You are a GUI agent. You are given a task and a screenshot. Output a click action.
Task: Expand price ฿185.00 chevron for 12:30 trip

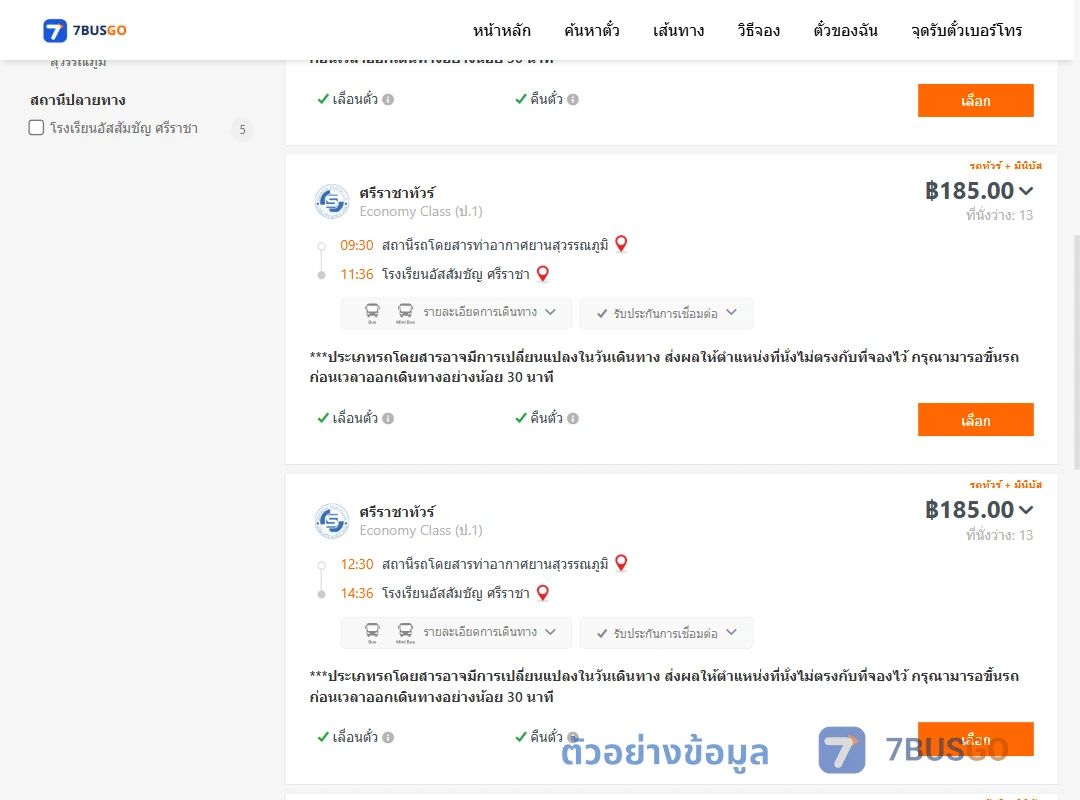point(1026,510)
